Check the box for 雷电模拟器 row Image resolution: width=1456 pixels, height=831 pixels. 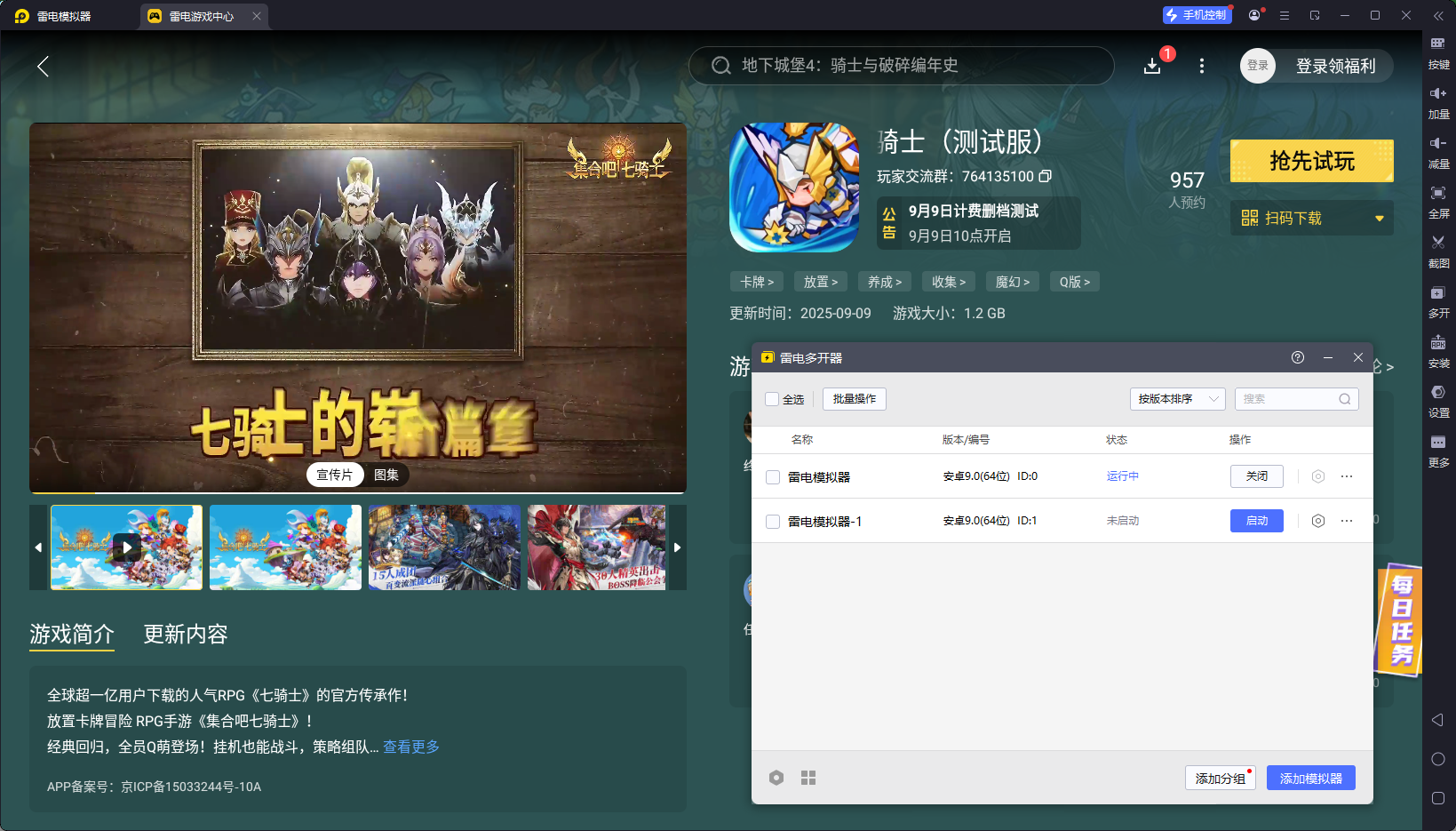coord(773,477)
